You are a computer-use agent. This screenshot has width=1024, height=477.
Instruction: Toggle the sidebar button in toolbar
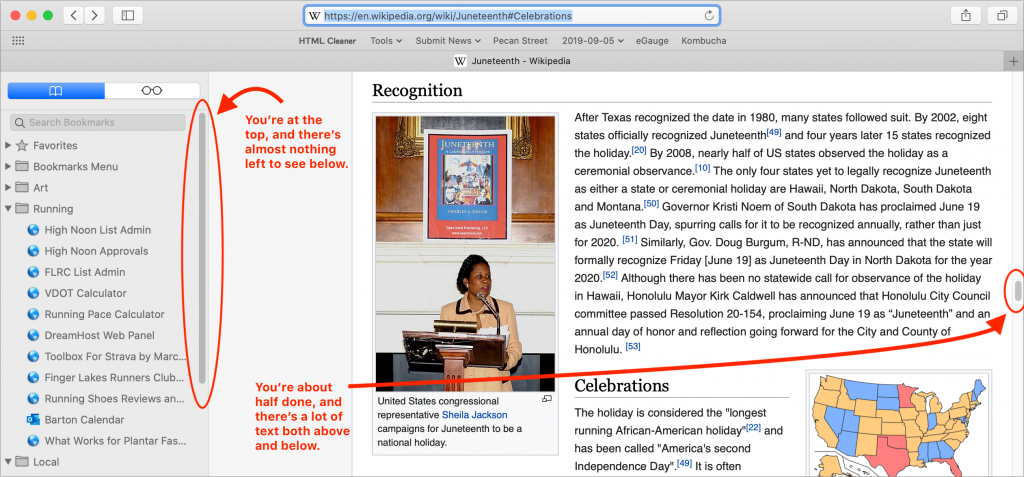click(127, 15)
